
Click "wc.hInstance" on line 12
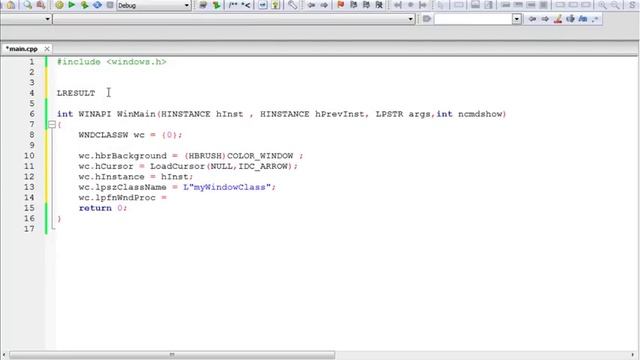point(111,177)
